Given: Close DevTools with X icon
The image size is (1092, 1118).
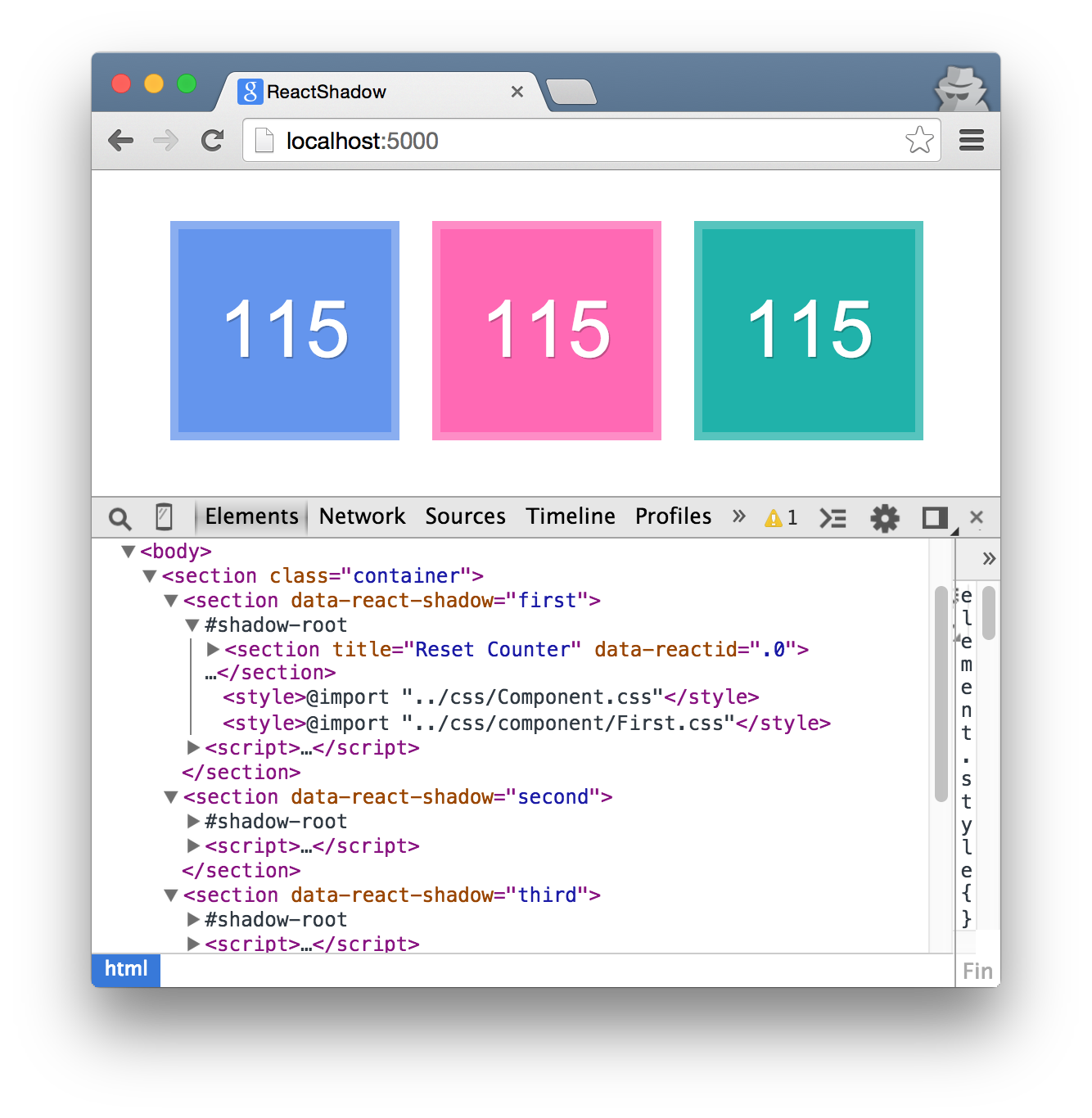Looking at the screenshot, I should pyautogui.click(x=977, y=517).
